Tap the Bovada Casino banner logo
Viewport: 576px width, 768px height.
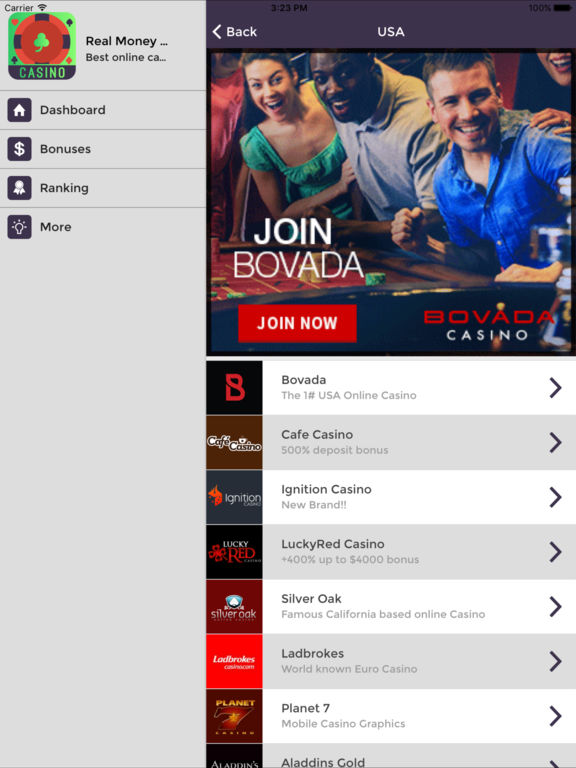pyautogui.click(x=488, y=325)
